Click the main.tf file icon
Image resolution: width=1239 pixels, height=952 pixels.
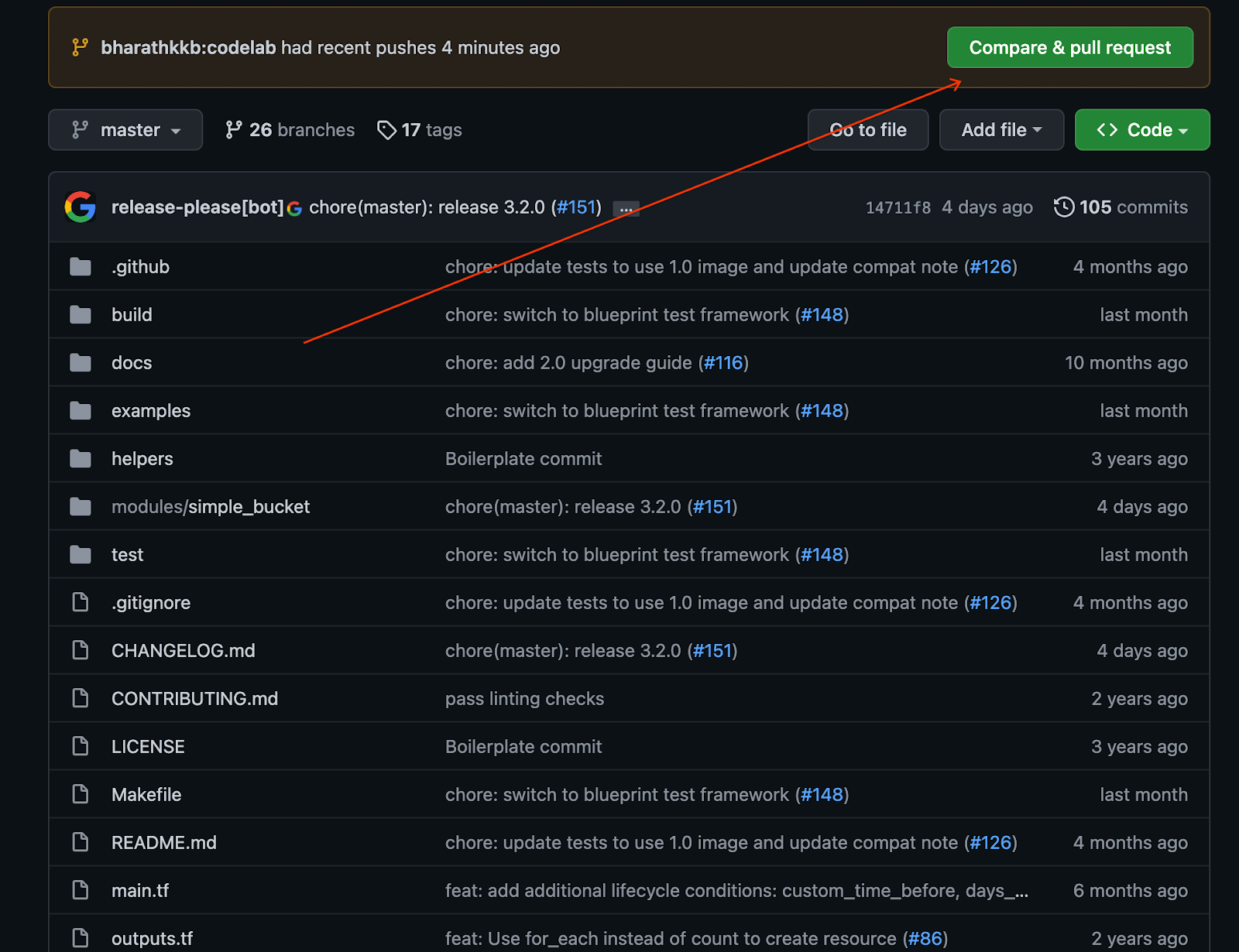click(81, 891)
